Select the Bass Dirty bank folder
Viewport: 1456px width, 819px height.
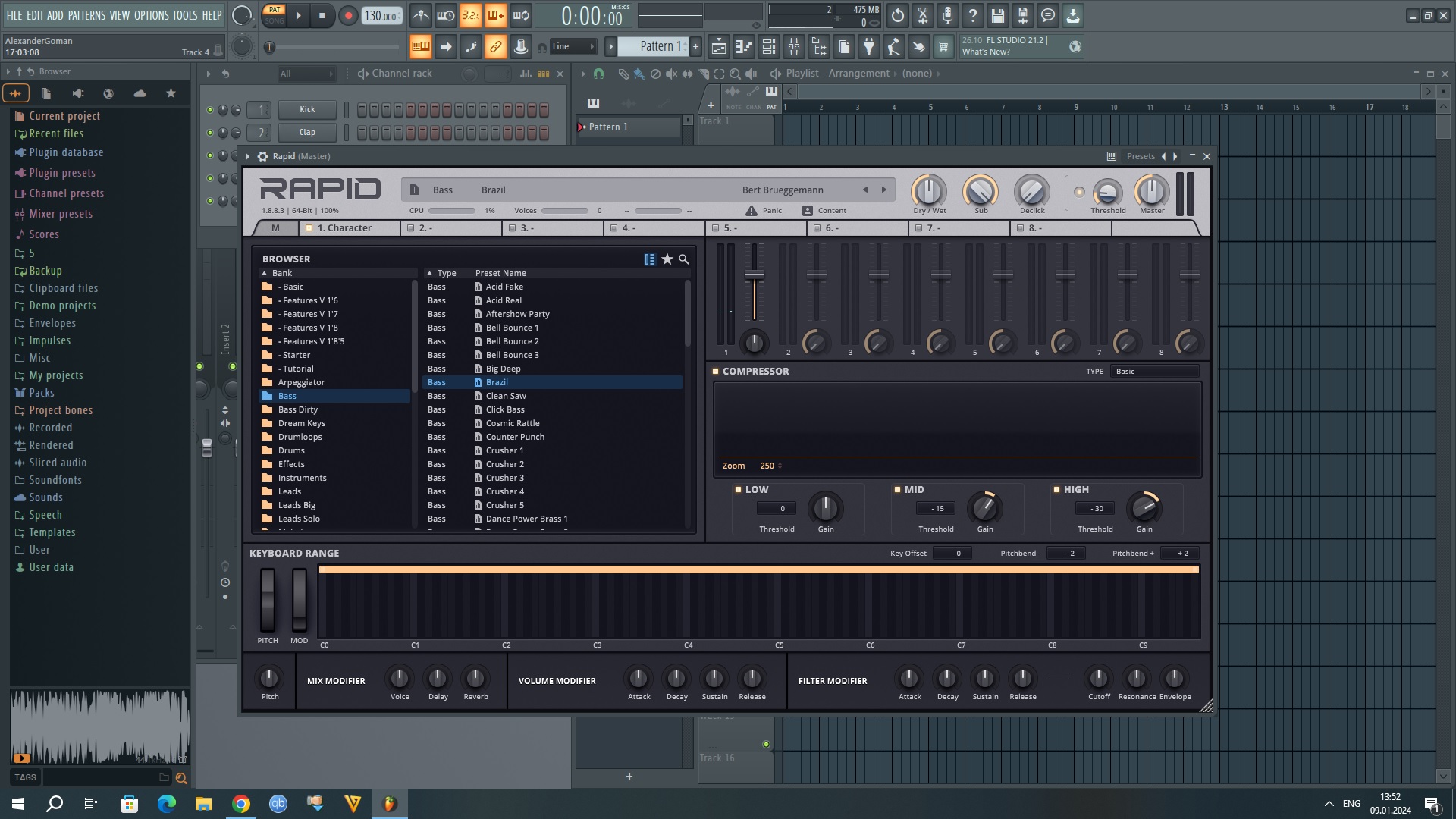tap(297, 409)
